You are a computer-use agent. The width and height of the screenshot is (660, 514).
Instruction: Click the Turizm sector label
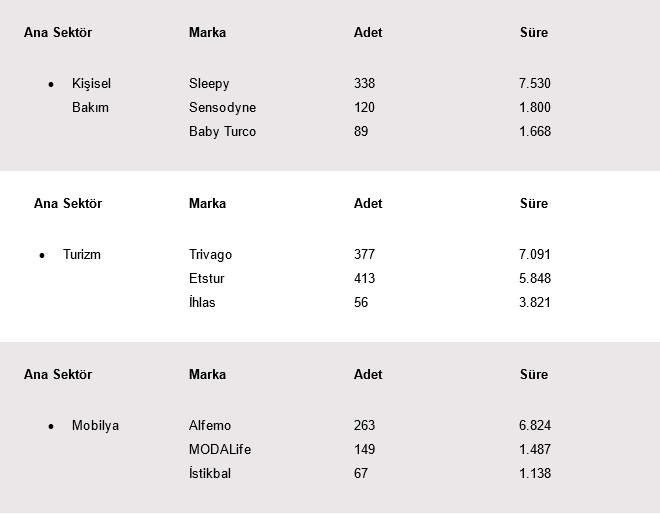82,255
